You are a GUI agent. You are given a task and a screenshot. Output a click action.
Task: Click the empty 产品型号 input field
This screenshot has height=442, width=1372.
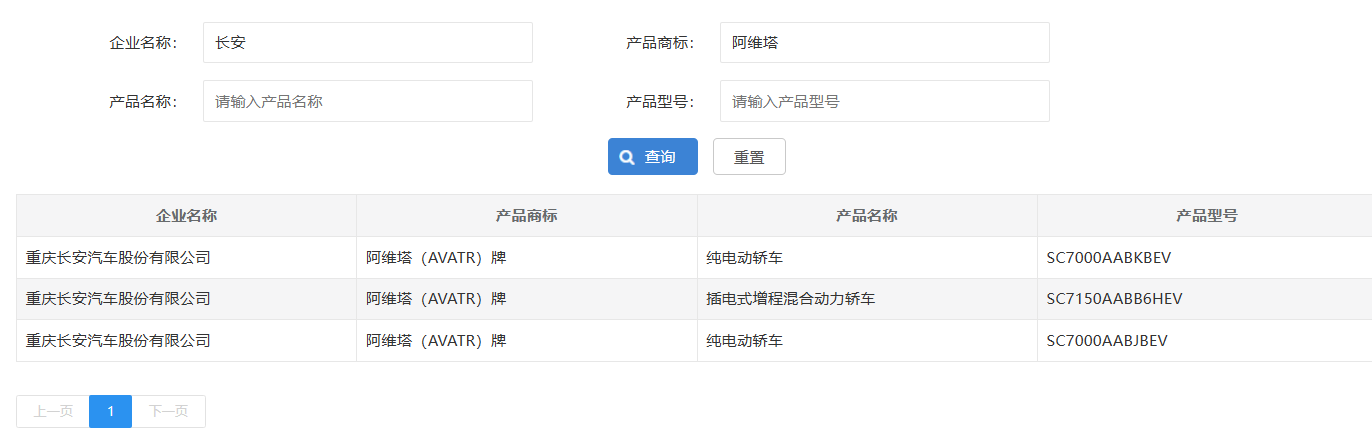(884, 101)
